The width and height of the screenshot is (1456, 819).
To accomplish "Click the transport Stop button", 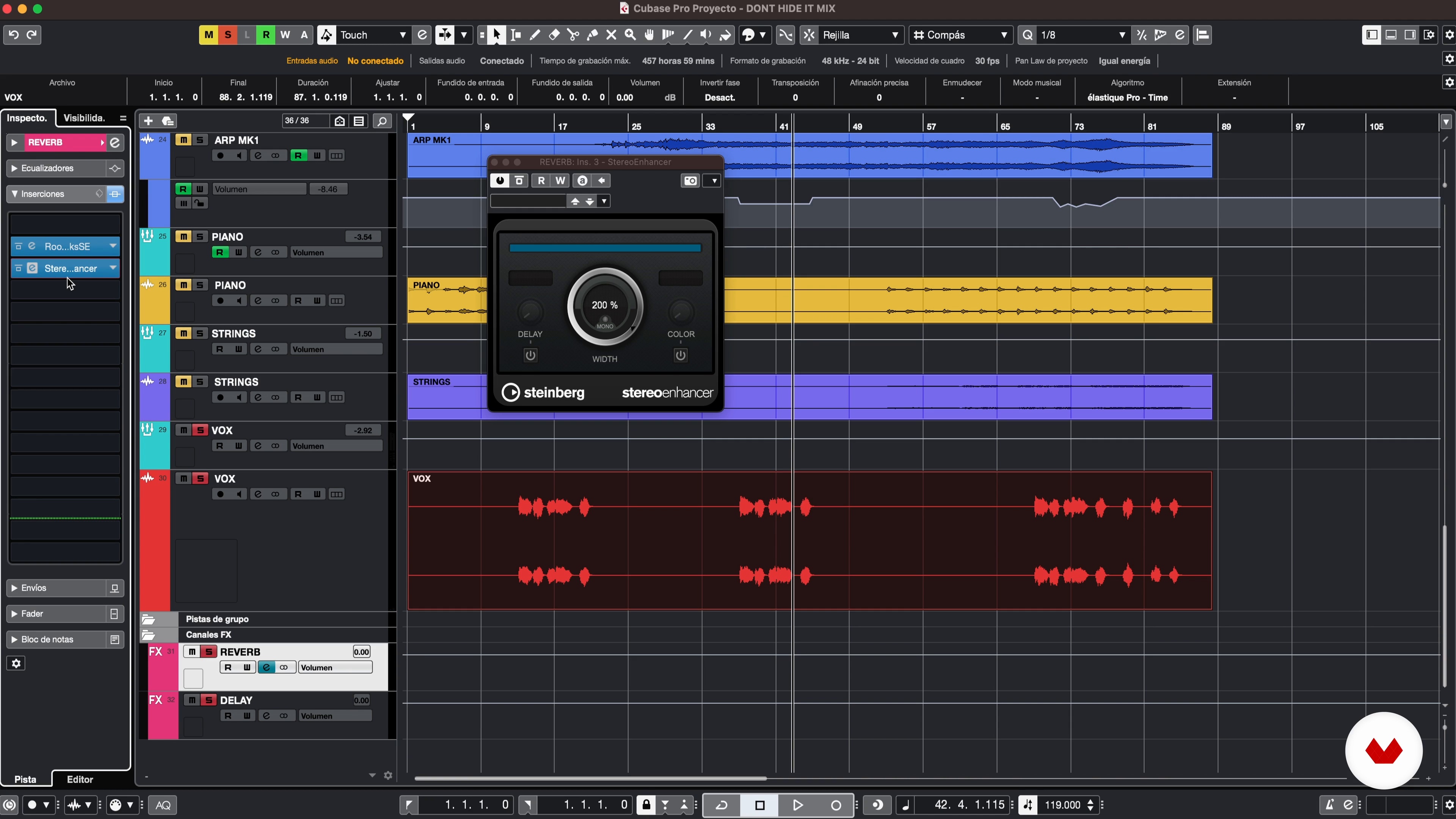I will (759, 805).
